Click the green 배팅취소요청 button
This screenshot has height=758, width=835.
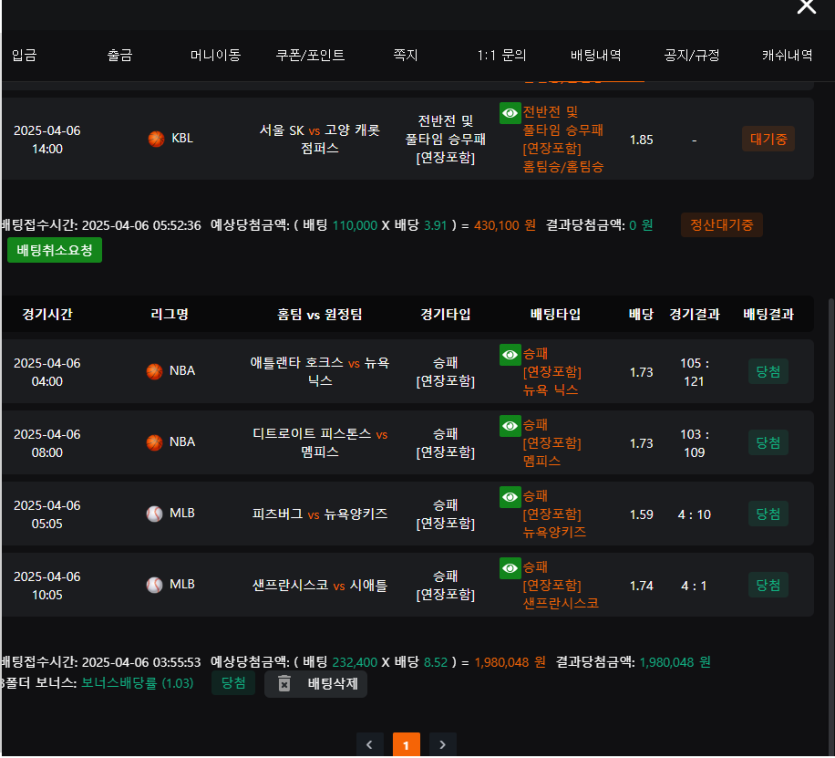click(x=54, y=250)
